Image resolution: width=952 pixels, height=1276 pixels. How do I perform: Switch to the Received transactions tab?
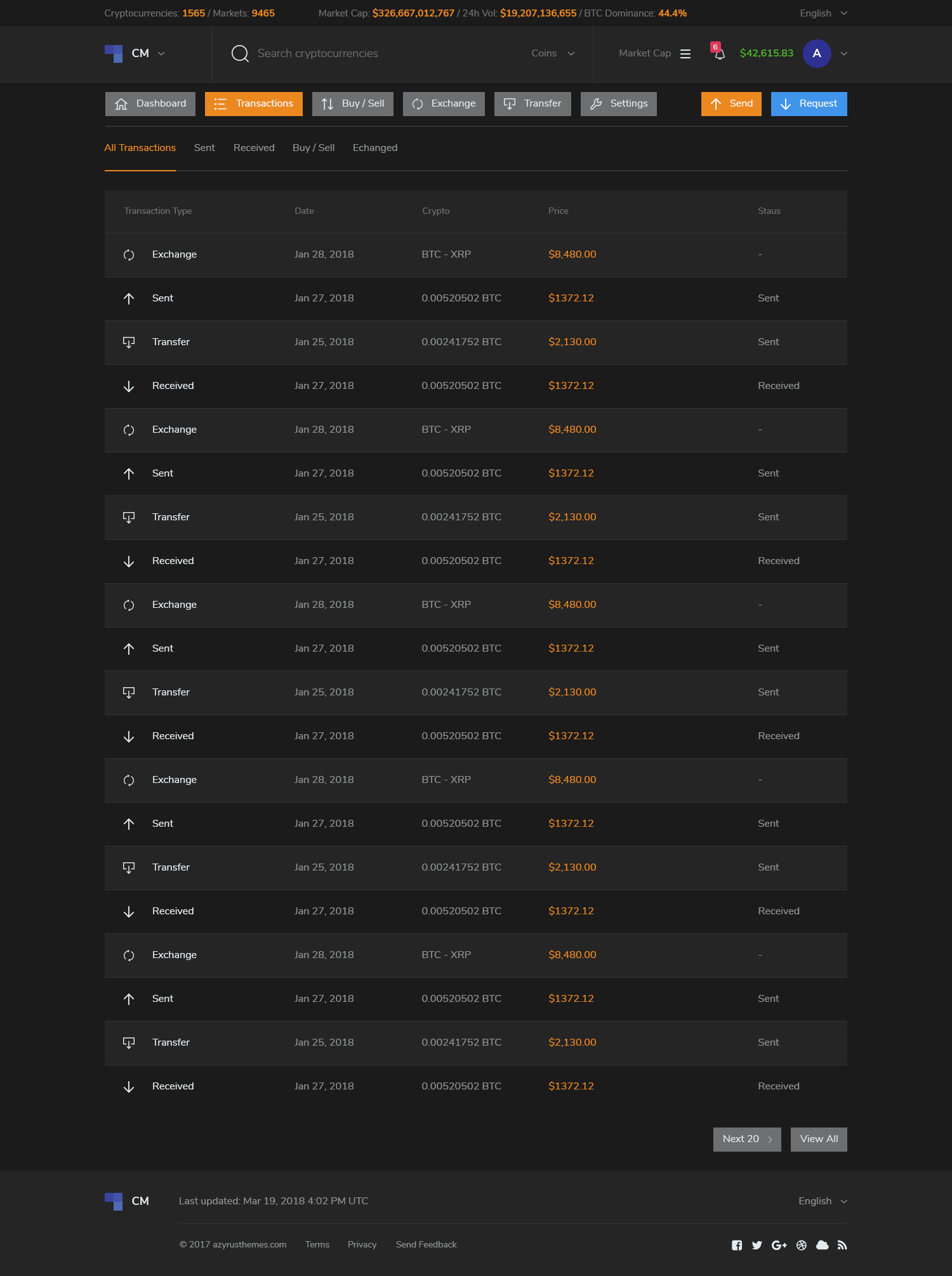point(254,148)
